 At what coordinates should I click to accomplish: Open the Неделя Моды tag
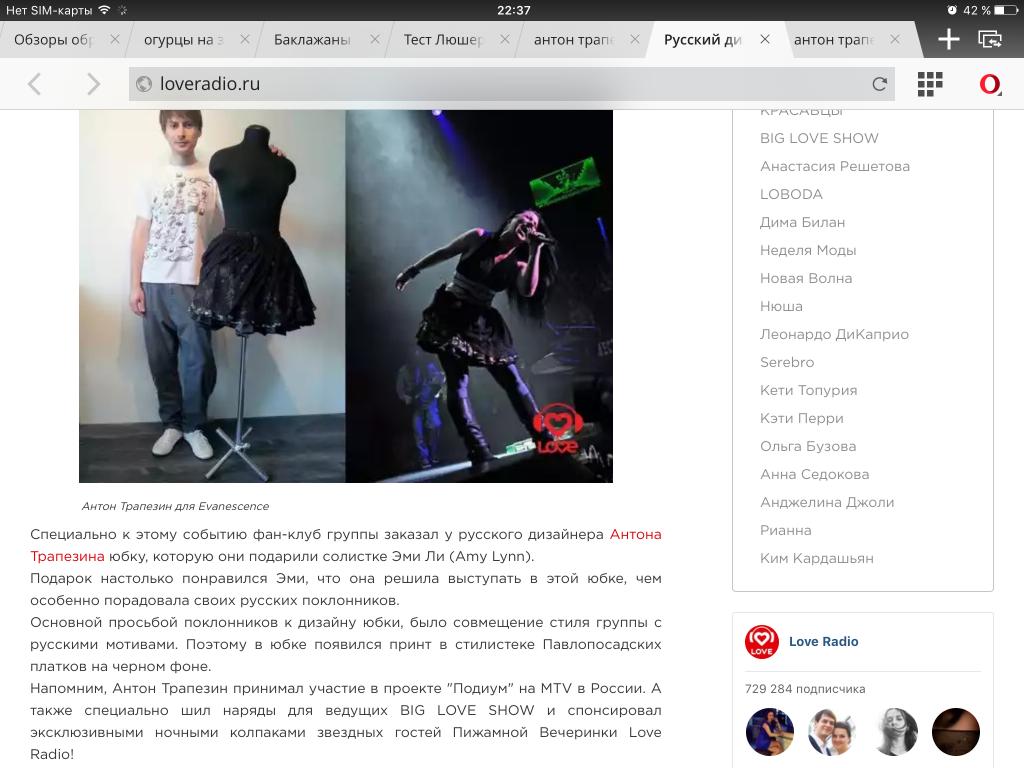pyautogui.click(x=808, y=251)
